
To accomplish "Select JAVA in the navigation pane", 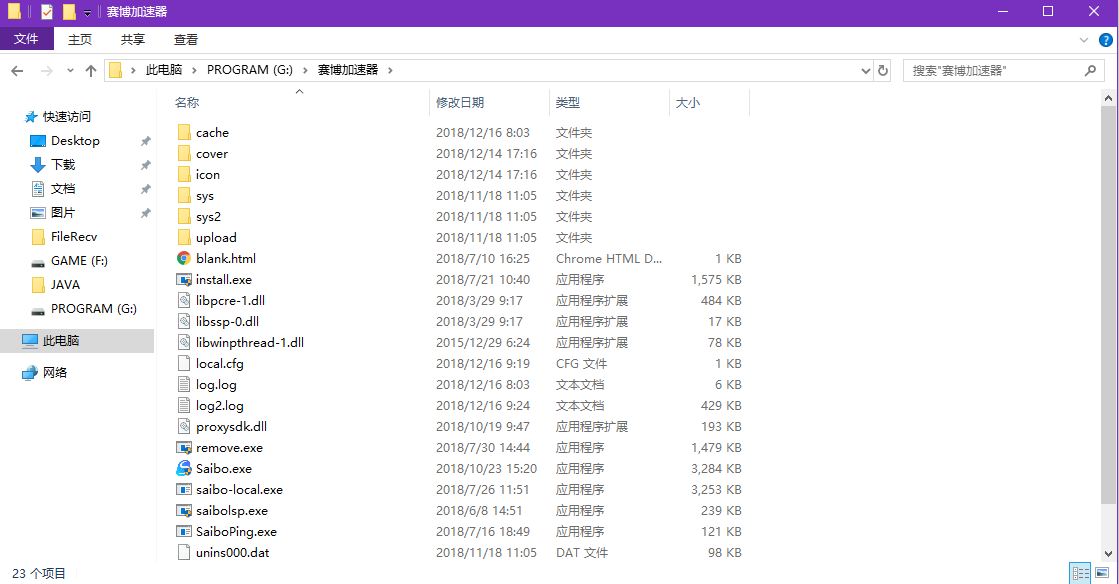I will (x=65, y=284).
